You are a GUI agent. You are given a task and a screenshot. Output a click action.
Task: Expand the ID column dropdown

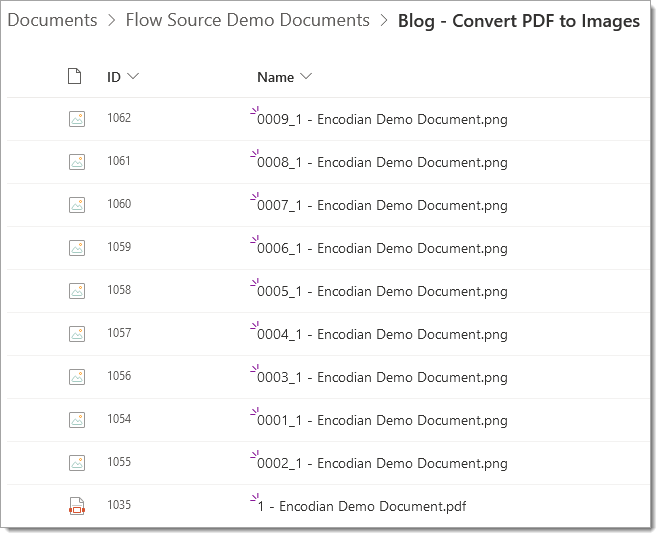133,76
